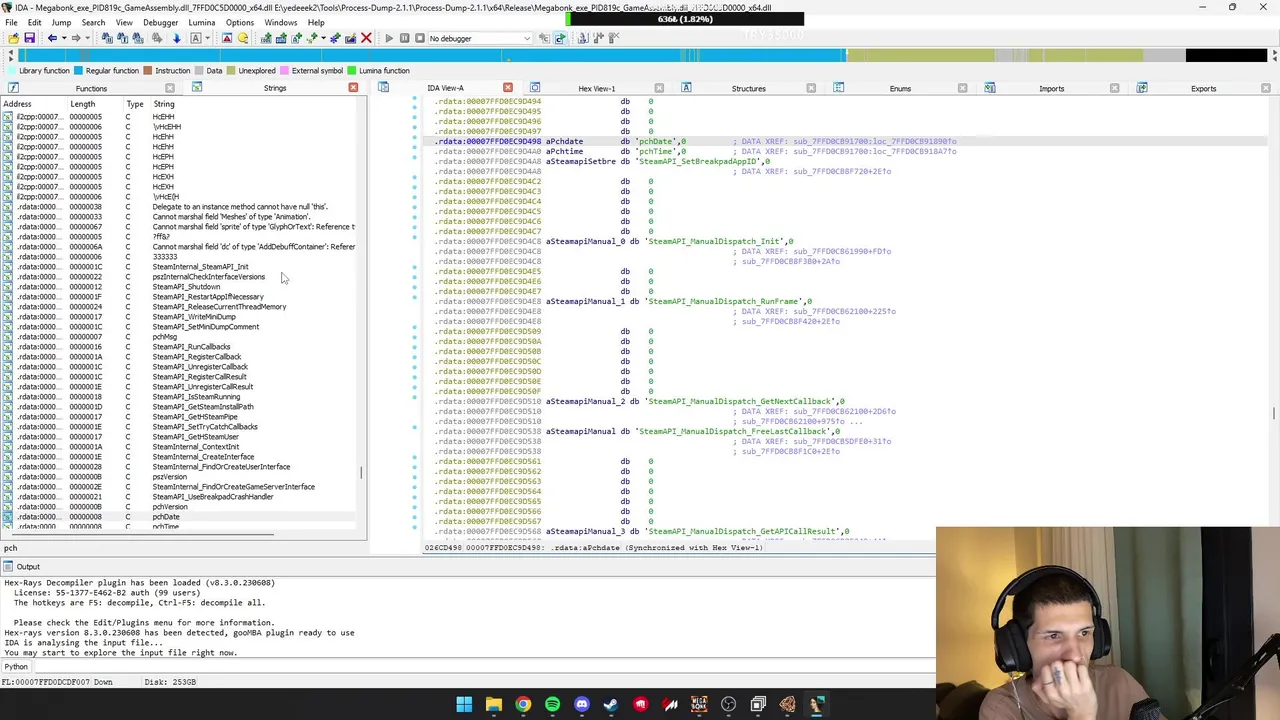Expand the text search options dropdown arrow

(207, 38)
